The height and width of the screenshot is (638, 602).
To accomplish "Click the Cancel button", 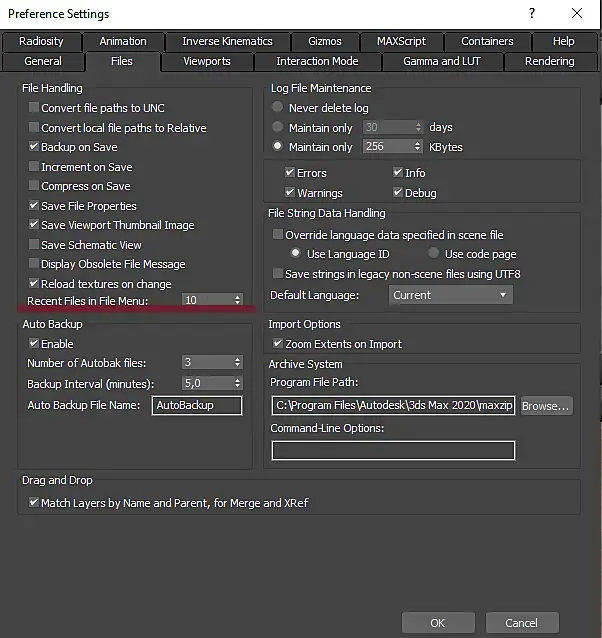I will (522, 623).
